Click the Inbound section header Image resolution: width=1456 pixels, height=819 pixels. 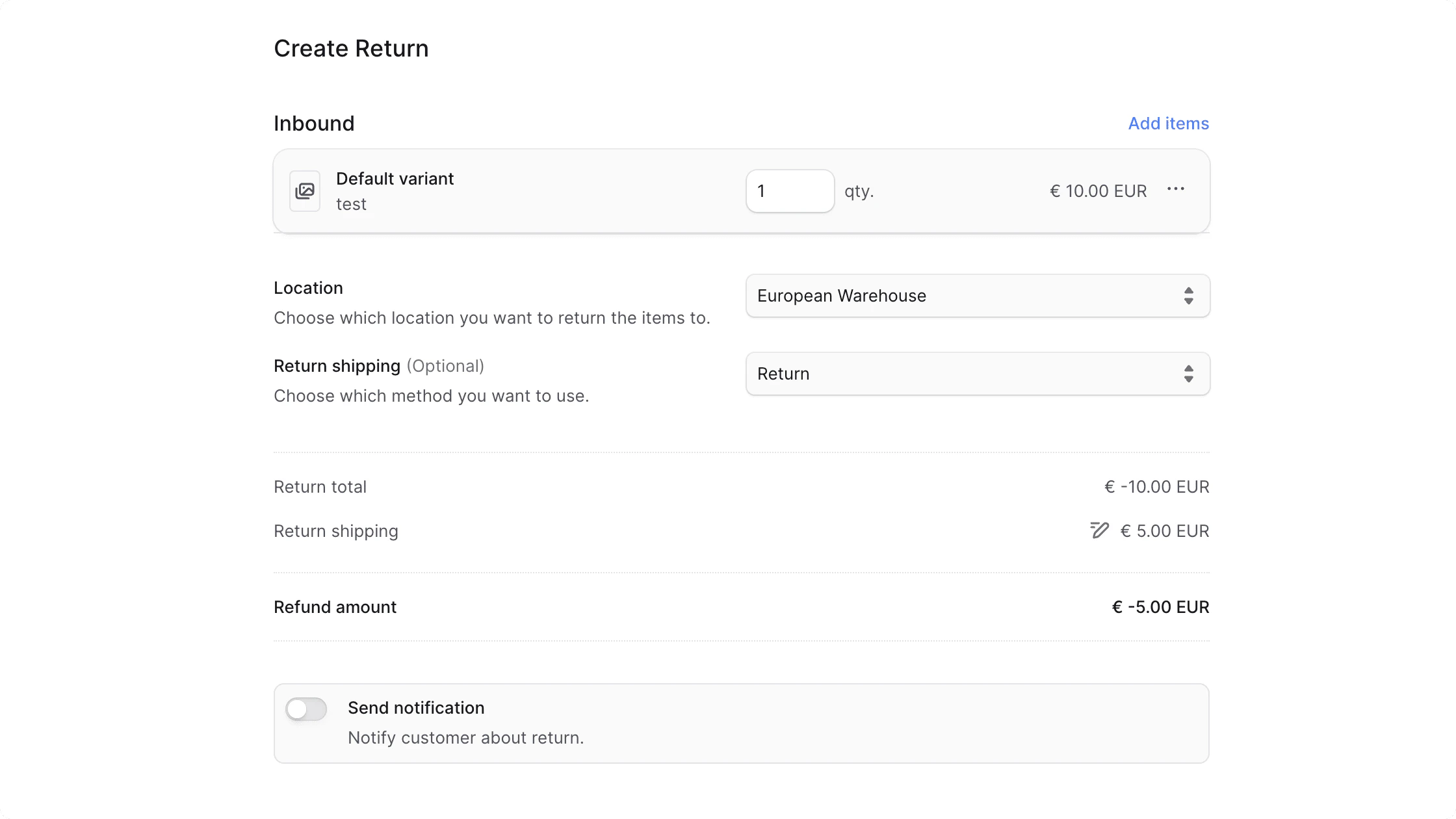[x=314, y=123]
